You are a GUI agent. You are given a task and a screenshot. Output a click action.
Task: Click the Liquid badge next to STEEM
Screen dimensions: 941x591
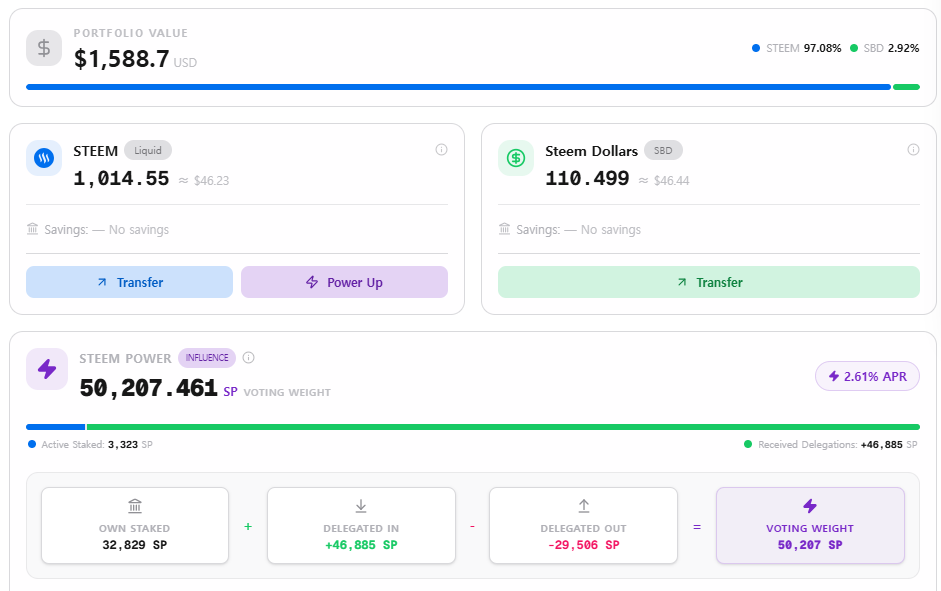[148, 151]
